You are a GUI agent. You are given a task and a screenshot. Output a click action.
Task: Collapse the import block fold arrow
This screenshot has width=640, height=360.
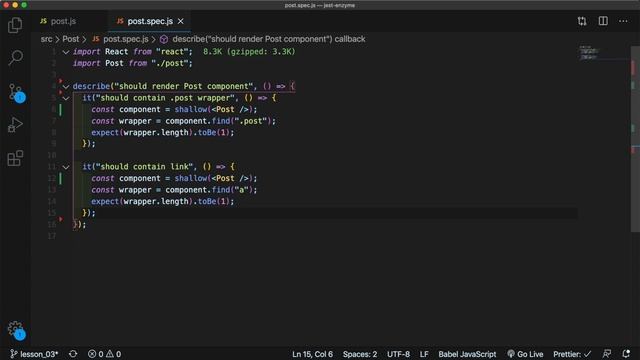click(66, 52)
